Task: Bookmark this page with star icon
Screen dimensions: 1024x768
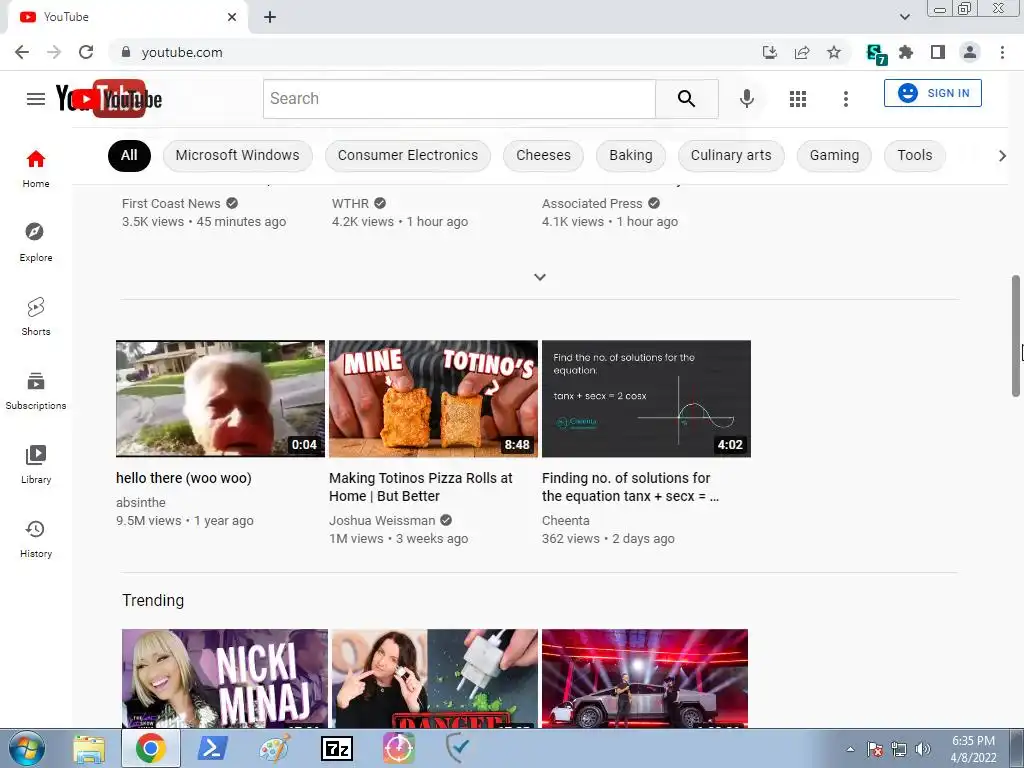Action: click(x=834, y=52)
